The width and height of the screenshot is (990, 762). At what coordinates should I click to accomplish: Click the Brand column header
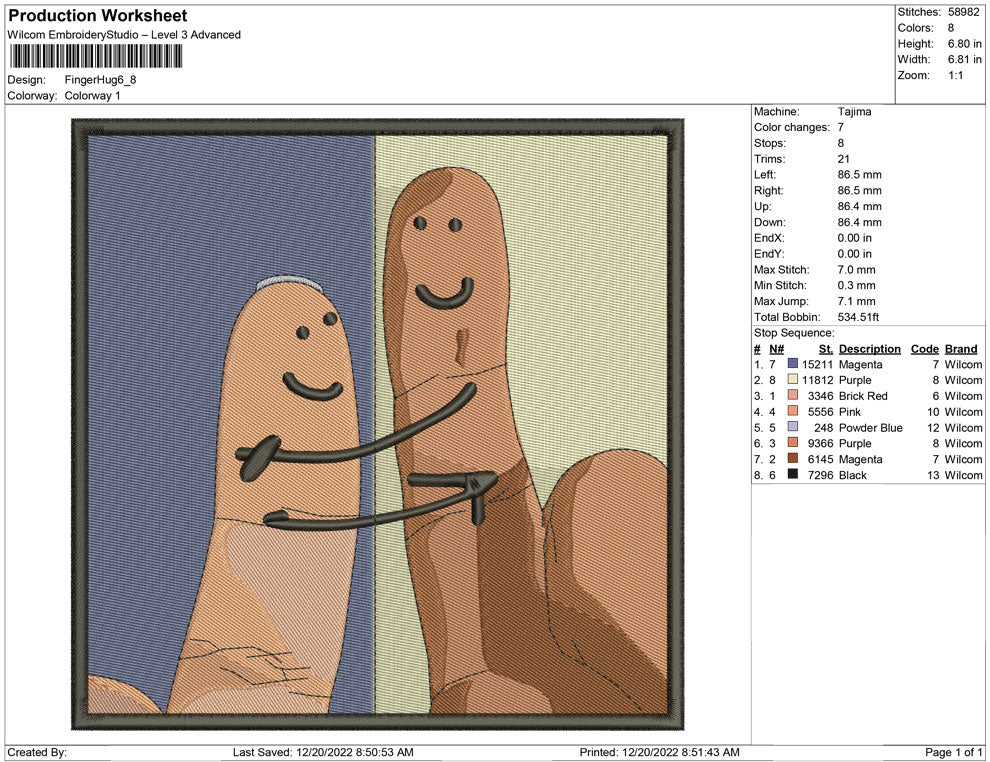(x=960, y=348)
